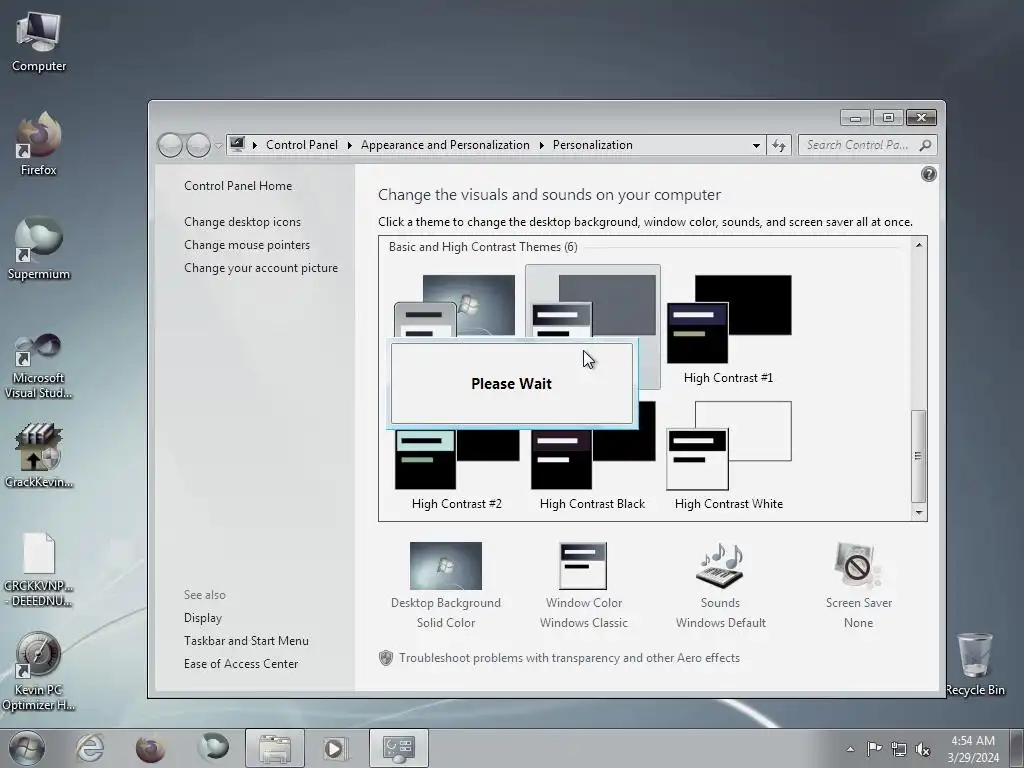
Task: Open the Action Center flag tray icon
Action: click(874, 749)
